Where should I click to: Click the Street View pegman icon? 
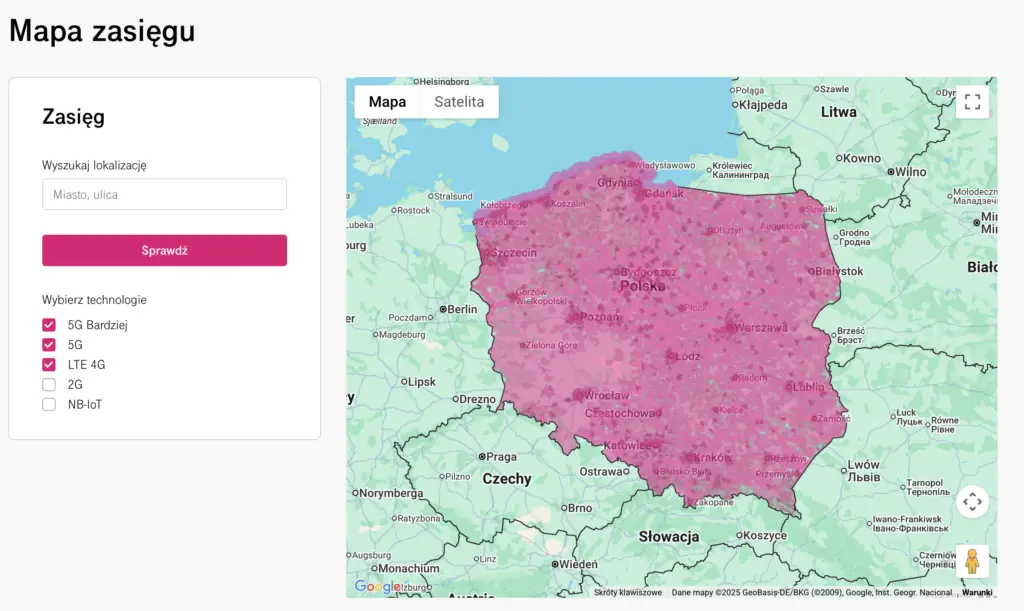pos(972,561)
